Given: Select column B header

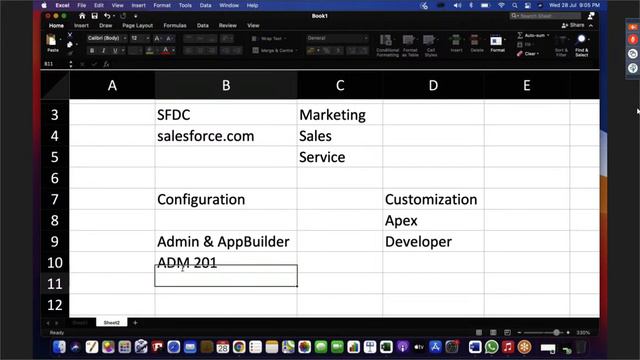Looking at the screenshot, I should [226, 85].
